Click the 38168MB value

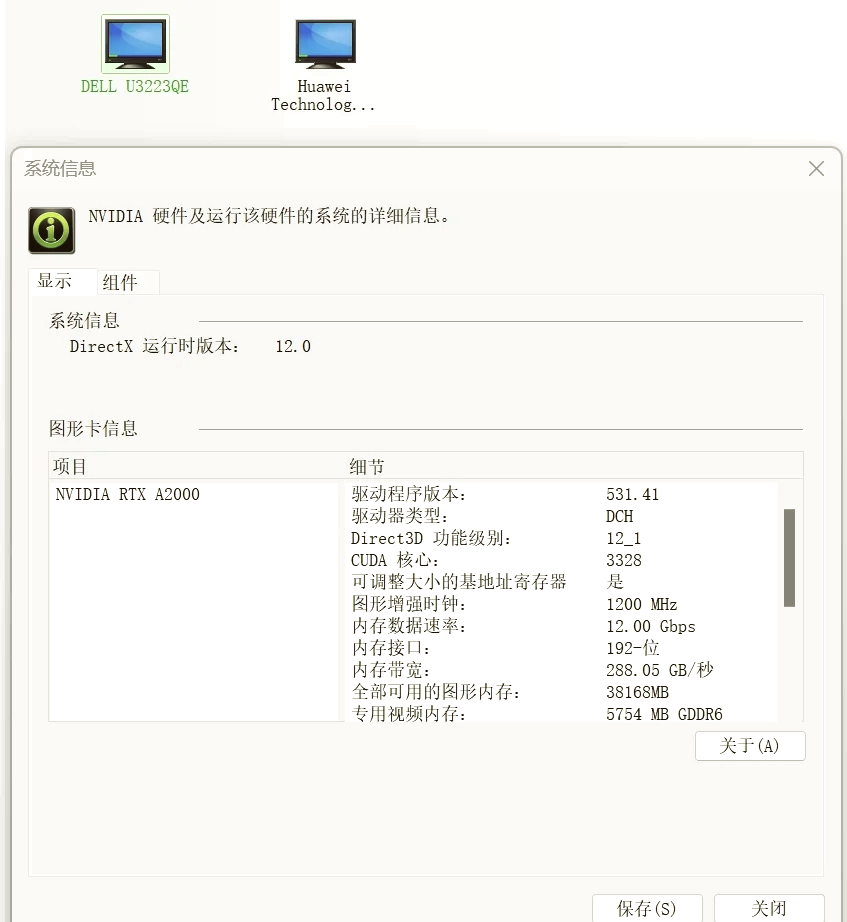pyautogui.click(x=637, y=692)
